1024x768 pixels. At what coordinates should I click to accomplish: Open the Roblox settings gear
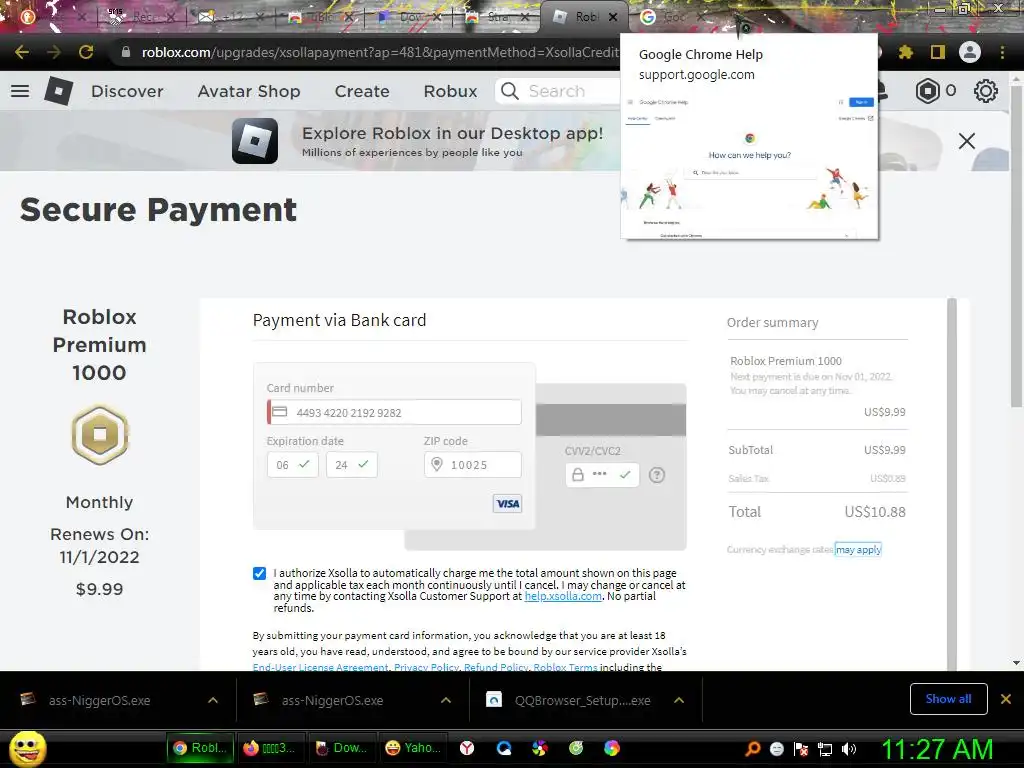click(985, 91)
